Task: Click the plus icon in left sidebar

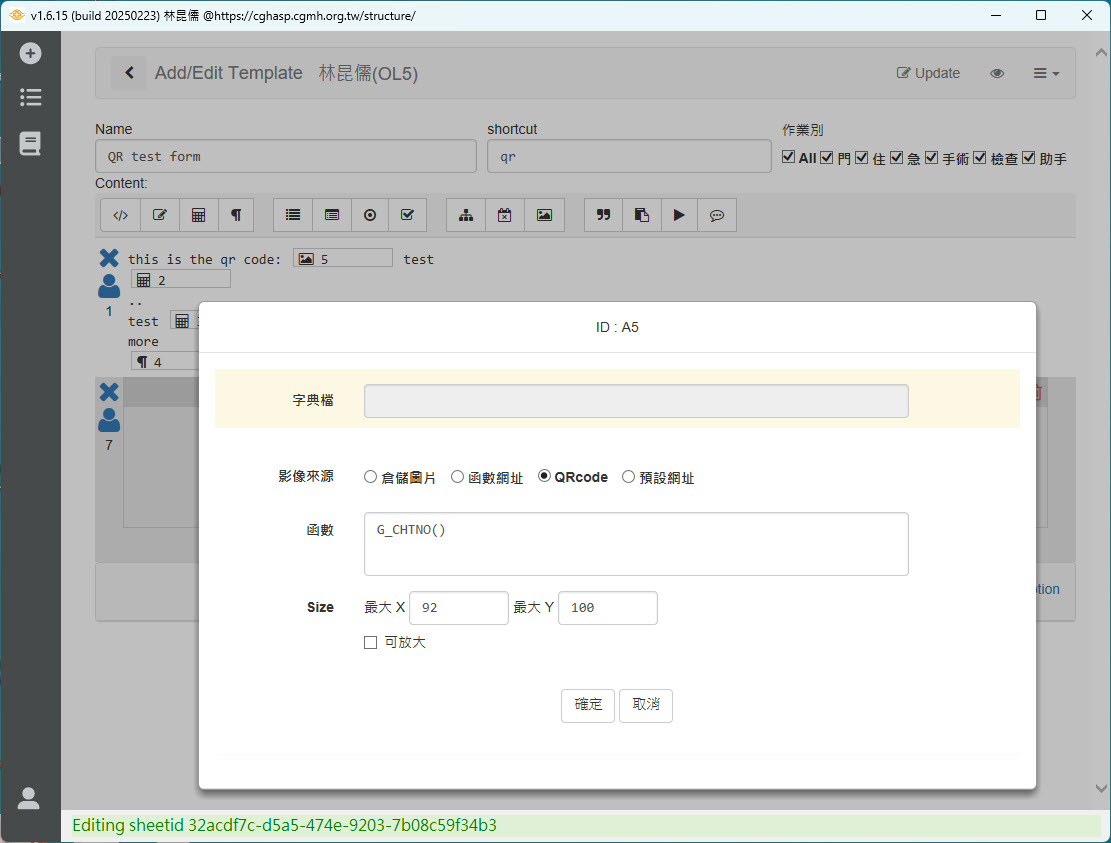Action: pos(30,53)
